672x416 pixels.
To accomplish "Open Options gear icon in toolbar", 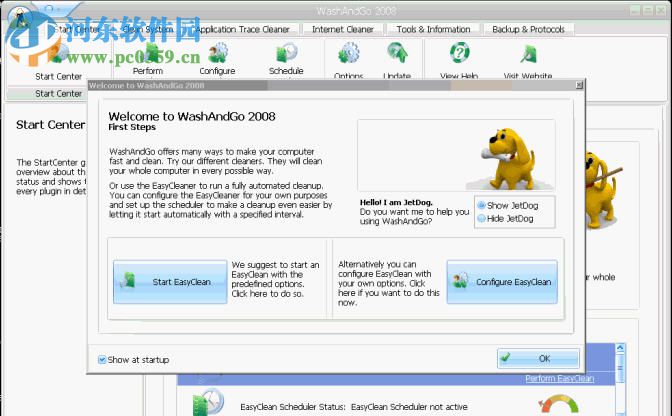I will point(348,53).
